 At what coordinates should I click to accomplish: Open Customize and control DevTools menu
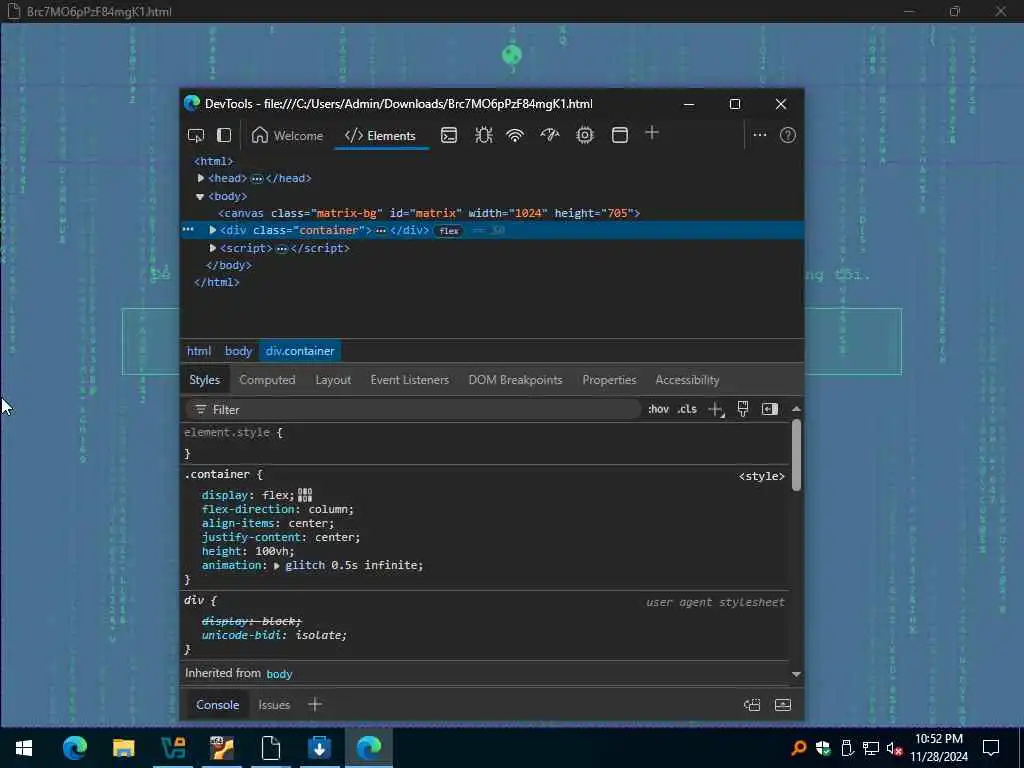click(760, 135)
